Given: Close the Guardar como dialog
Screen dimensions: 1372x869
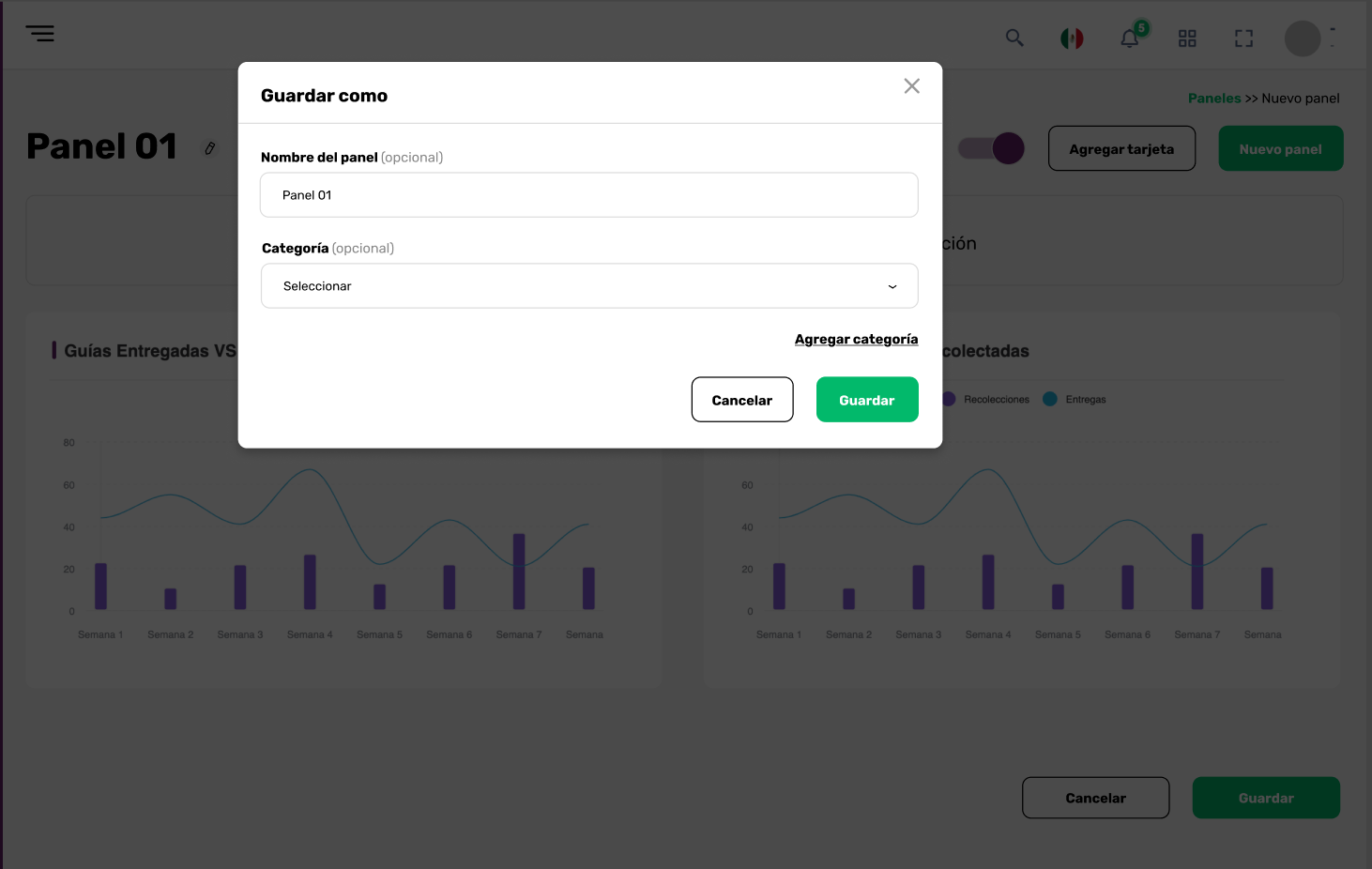Looking at the screenshot, I should click(x=911, y=86).
